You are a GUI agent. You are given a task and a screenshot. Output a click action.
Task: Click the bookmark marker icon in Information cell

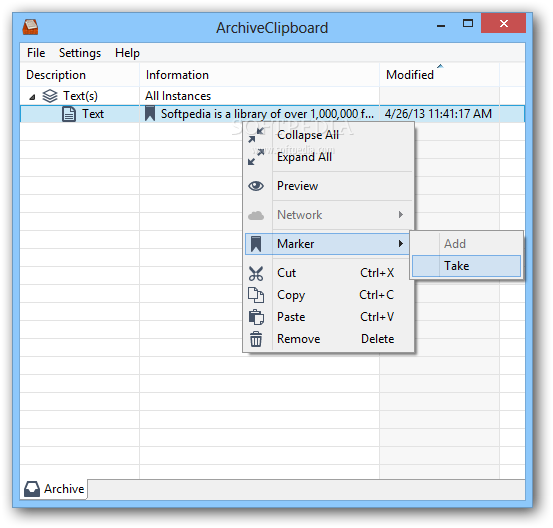pos(150,114)
